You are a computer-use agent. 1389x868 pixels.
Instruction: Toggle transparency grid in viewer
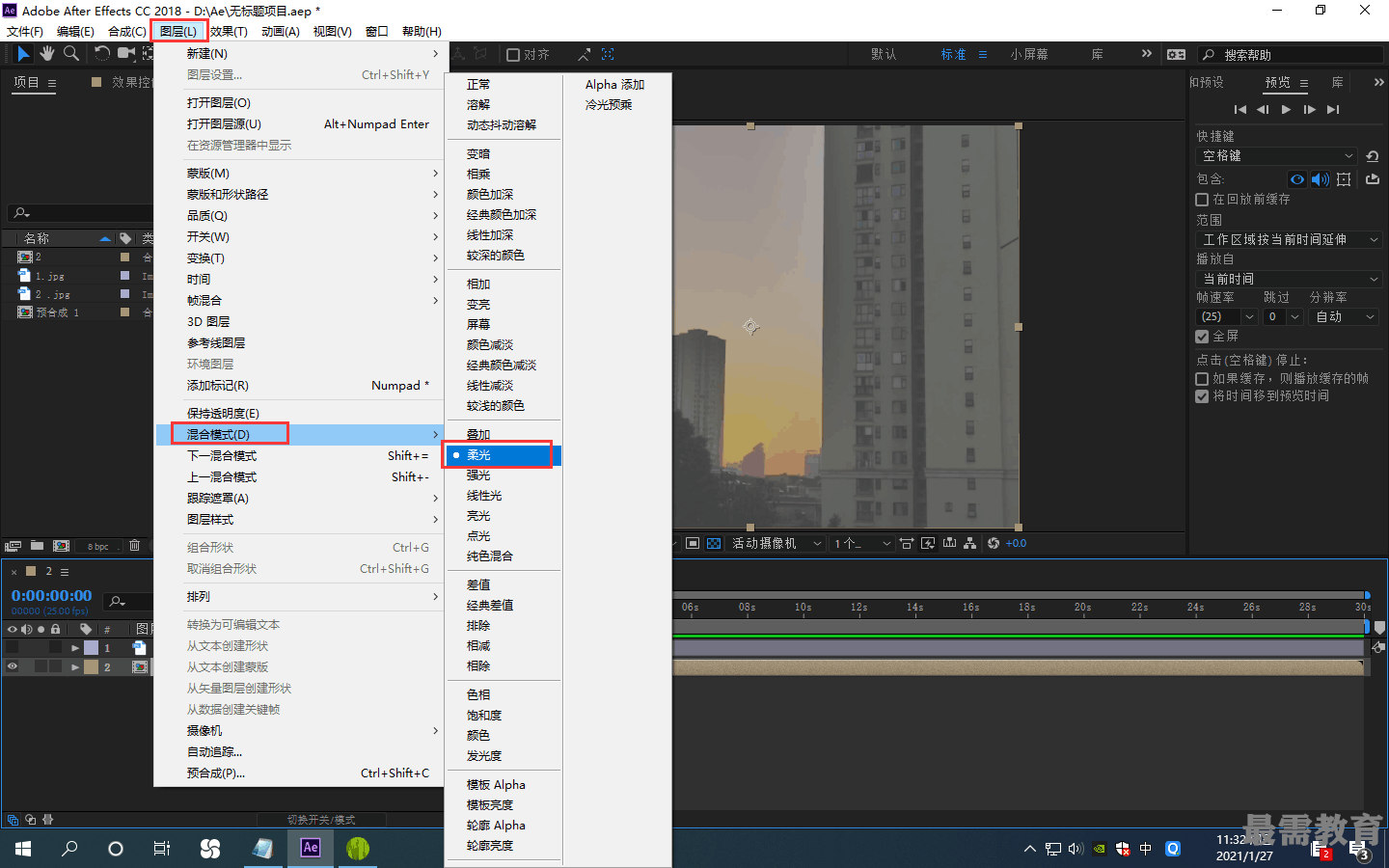point(714,543)
